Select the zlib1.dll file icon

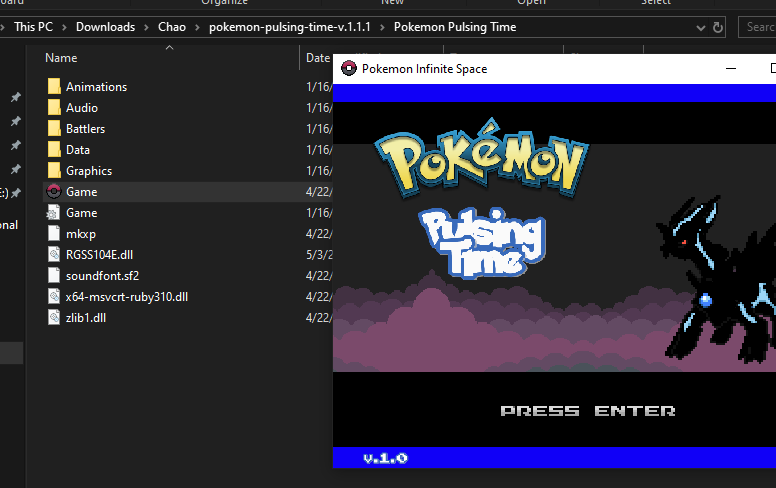click(53, 318)
